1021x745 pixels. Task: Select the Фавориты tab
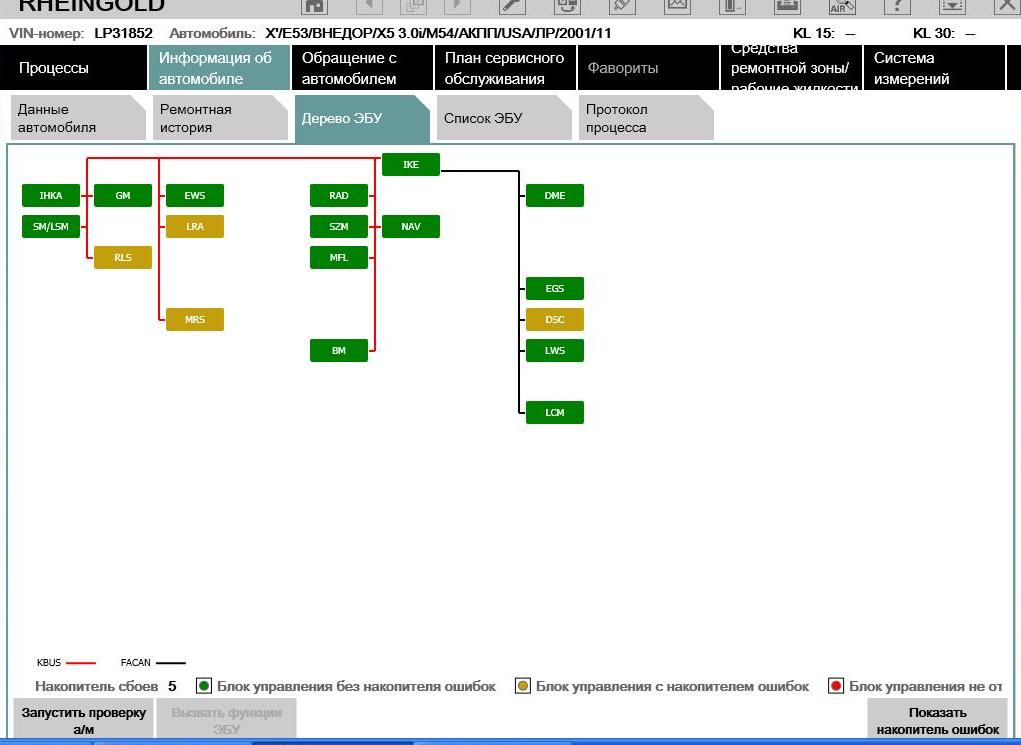tap(648, 68)
